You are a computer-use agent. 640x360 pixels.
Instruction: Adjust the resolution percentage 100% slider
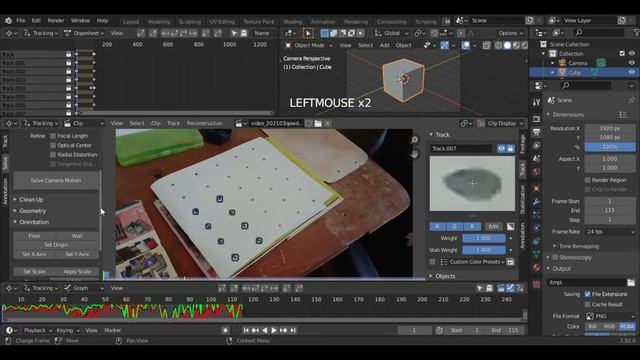pos(610,147)
